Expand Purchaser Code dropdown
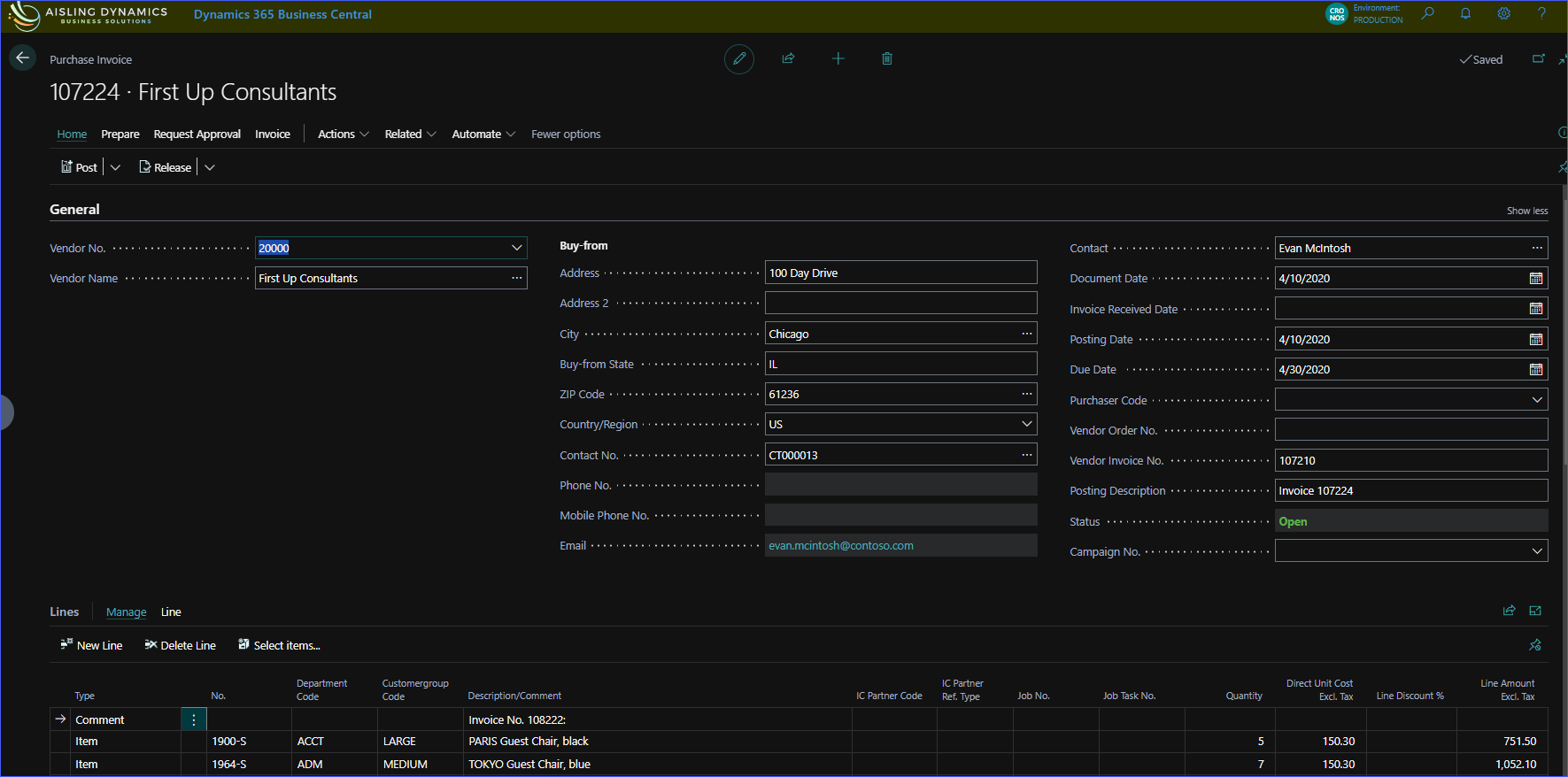Image resolution: width=1568 pixels, height=777 pixels. 1537,400
